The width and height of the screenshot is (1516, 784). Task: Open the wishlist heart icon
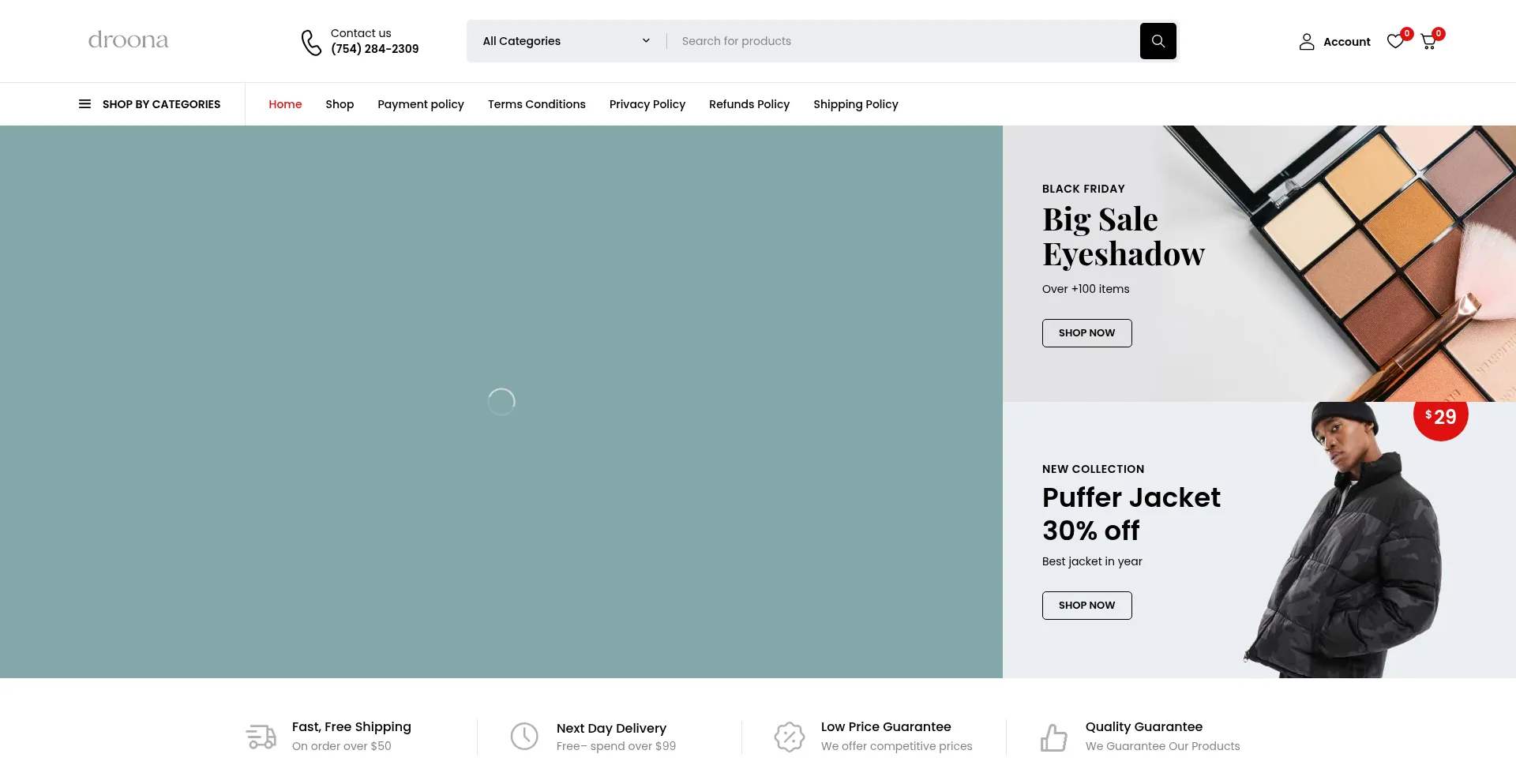1395,41
